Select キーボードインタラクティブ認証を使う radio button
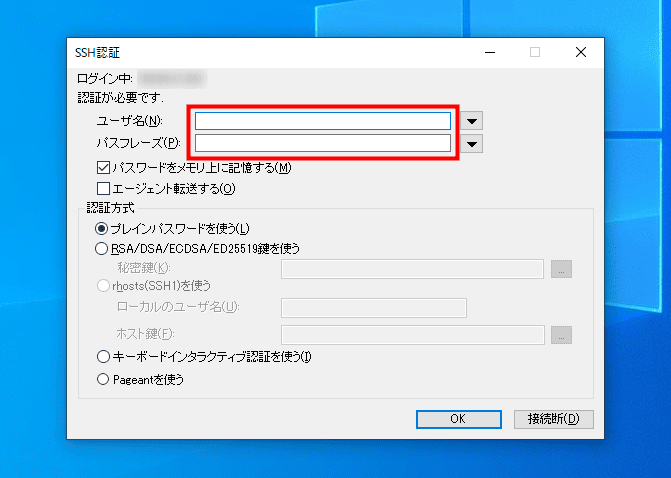 pos(103,356)
